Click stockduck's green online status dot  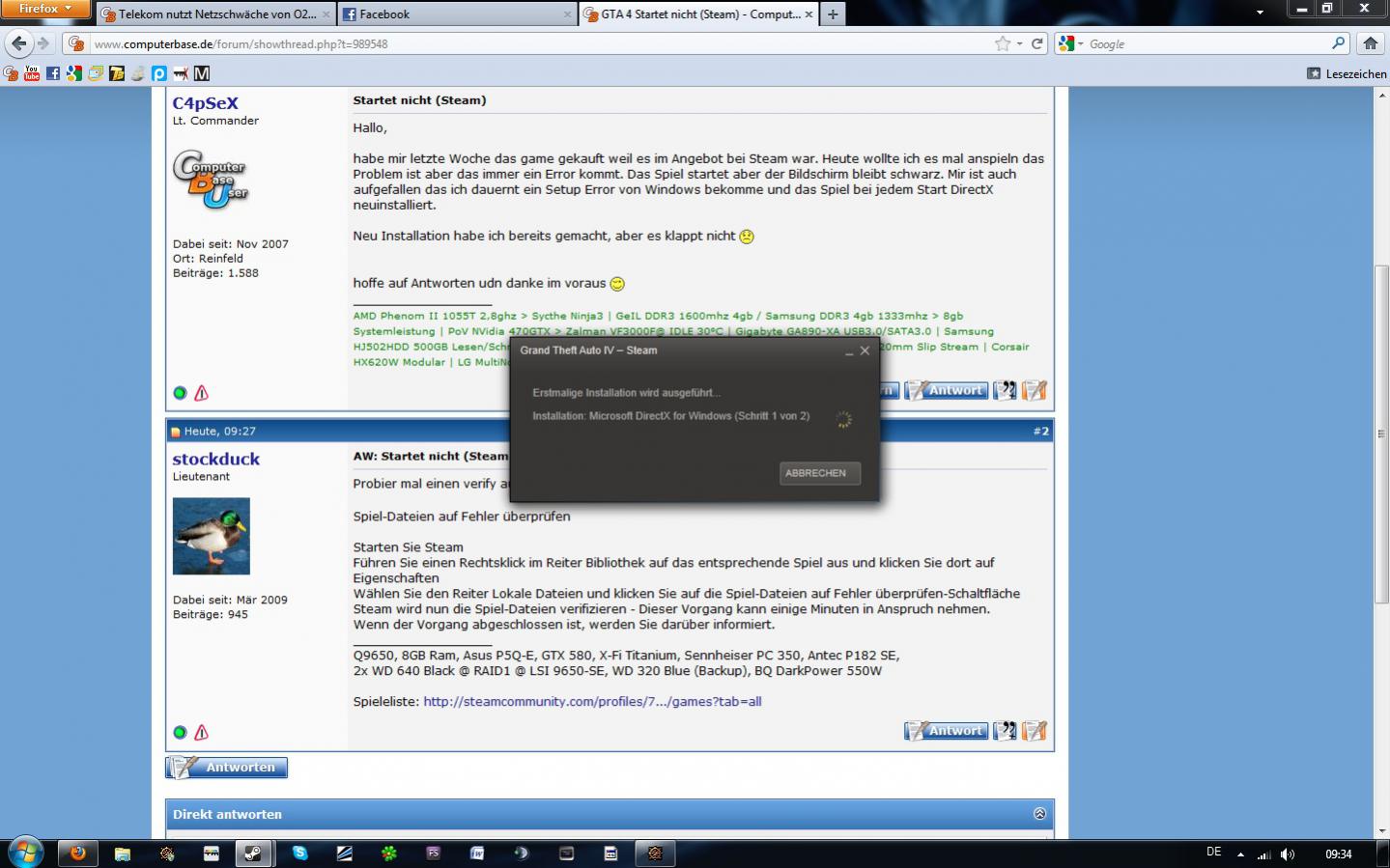(180, 733)
